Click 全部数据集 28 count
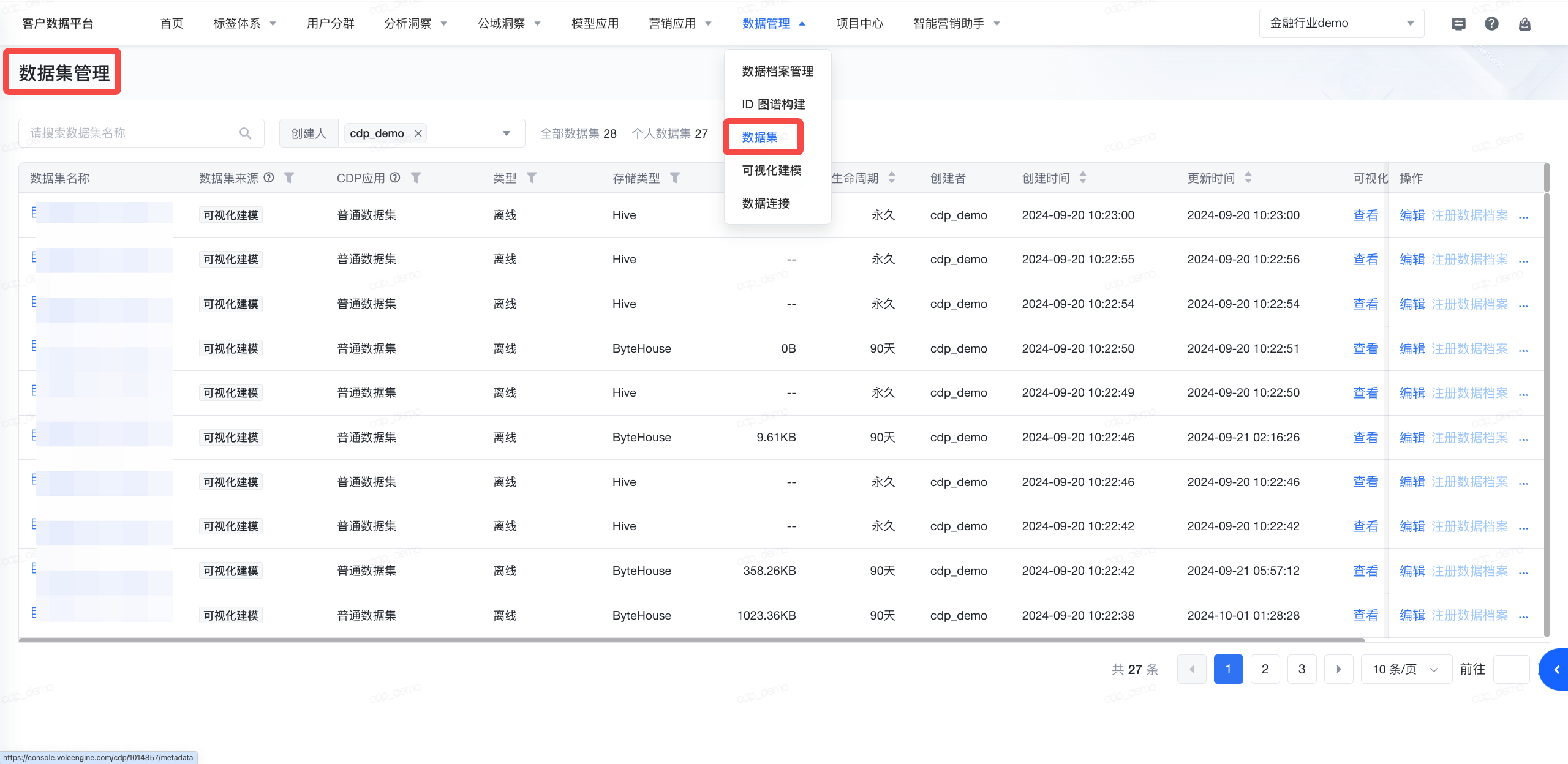This screenshot has height=764, width=1568. pyautogui.click(x=578, y=133)
